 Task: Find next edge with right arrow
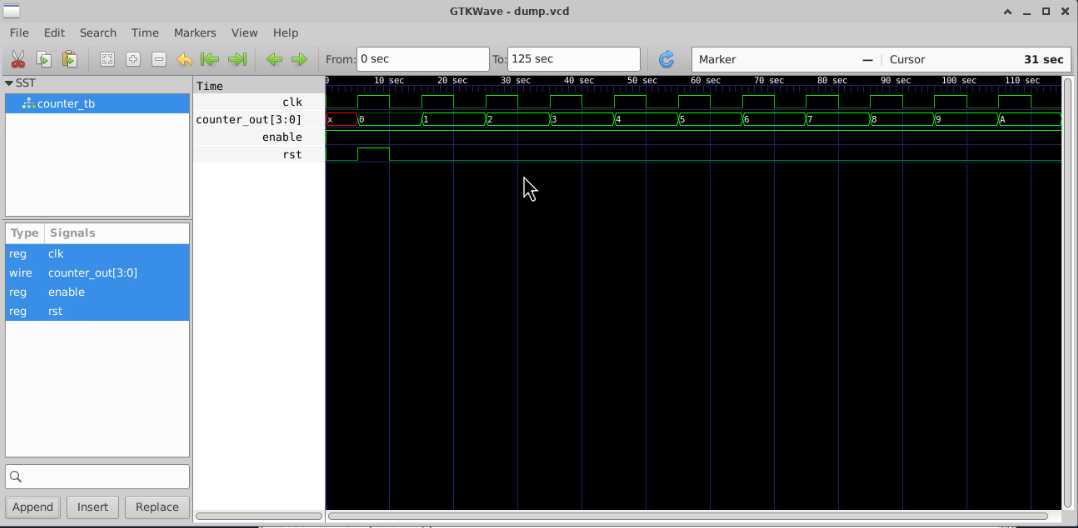(x=299, y=60)
